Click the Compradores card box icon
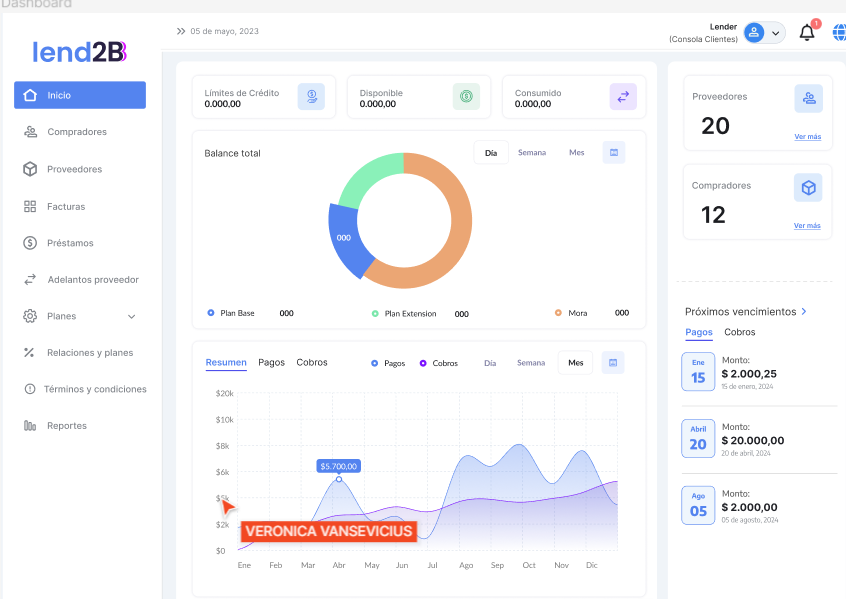Image resolution: width=846 pixels, height=599 pixels. tap(808, 187)
